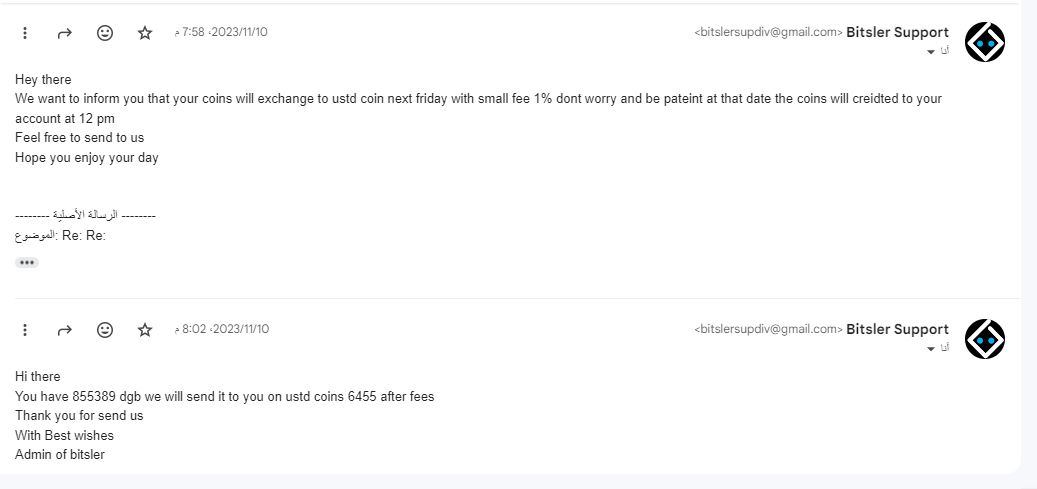The height and width of the screenshot is (489, 1037).
Task: Click Bitsler Support avatar on first message
Action: (984, 42)
